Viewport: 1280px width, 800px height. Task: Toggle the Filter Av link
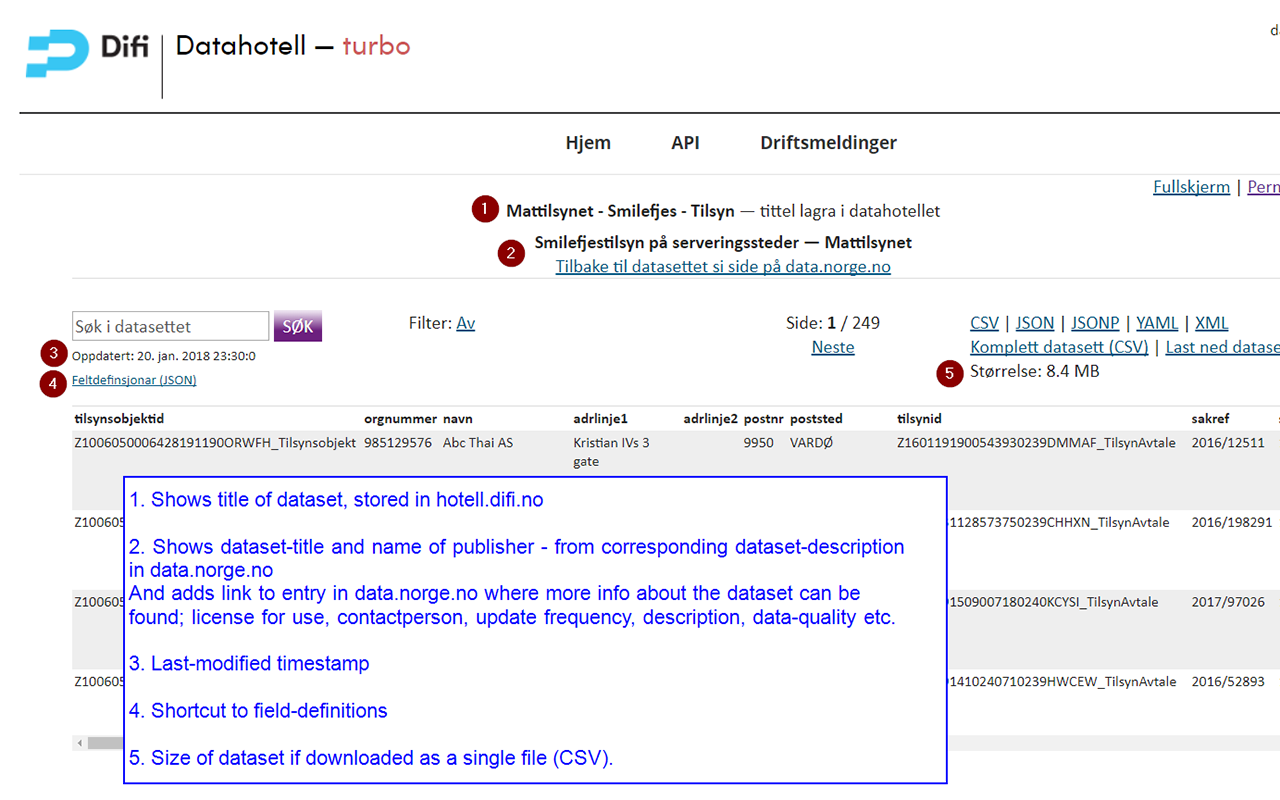(x=466, y=323)
